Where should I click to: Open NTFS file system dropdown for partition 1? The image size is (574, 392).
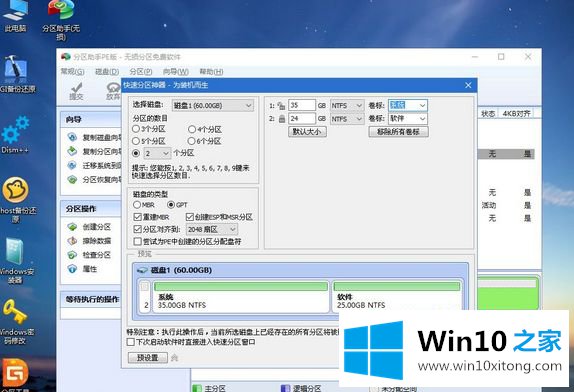point(347,106)
